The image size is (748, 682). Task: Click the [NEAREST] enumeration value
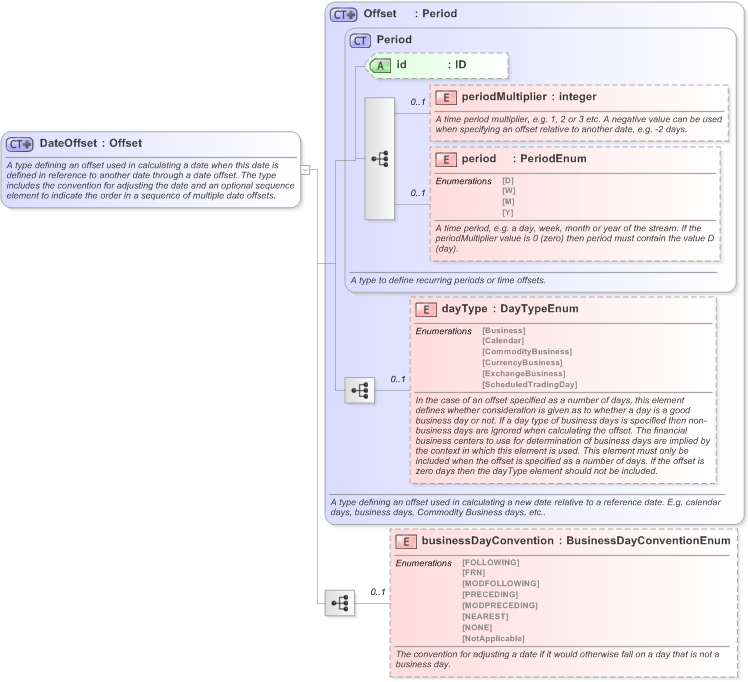pos(485,616)
